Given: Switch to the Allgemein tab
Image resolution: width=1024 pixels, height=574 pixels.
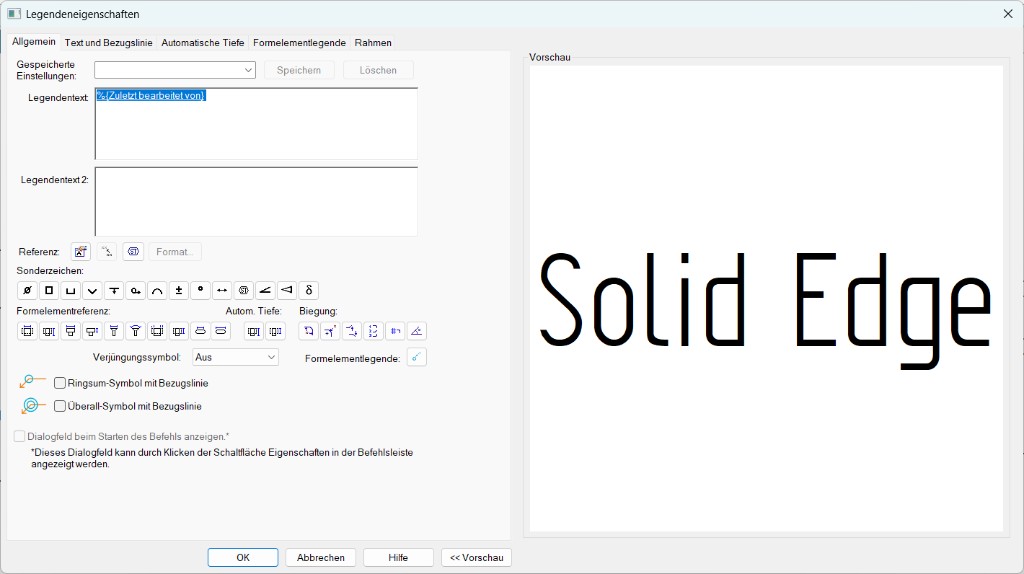Looking at the screenshot, I should pos(34,42).
